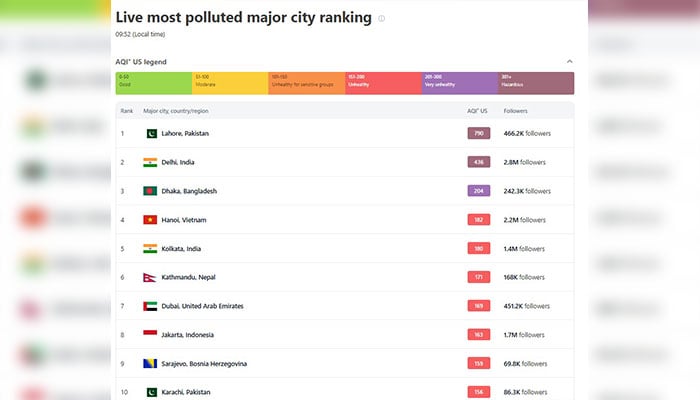
Task: Click the 2.2M followers text for Hanoi
Action: click(525, 220)
